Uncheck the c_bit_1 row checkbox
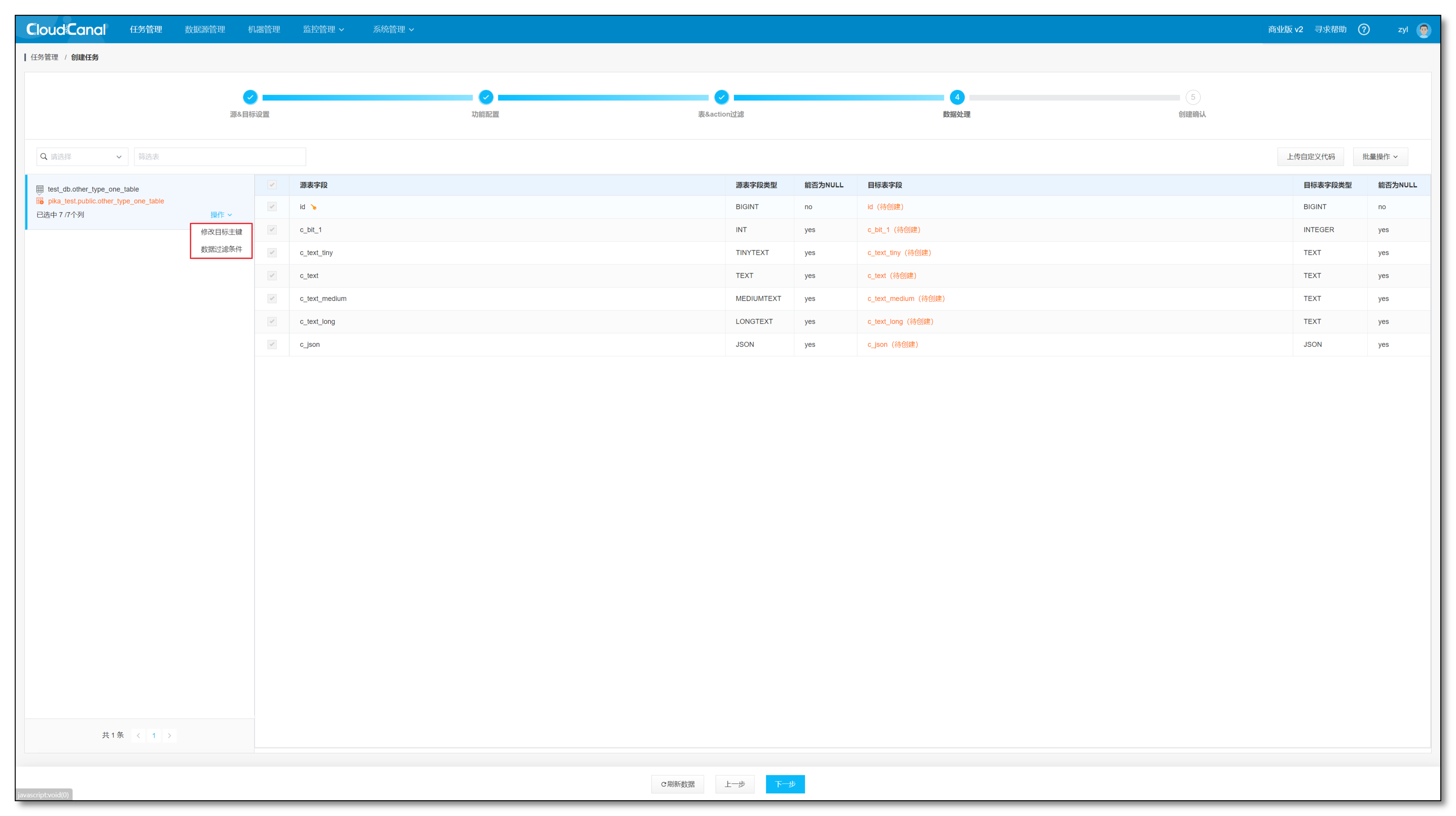The width and height of the screenshot is (1456, 816). [x=272, y=230]
